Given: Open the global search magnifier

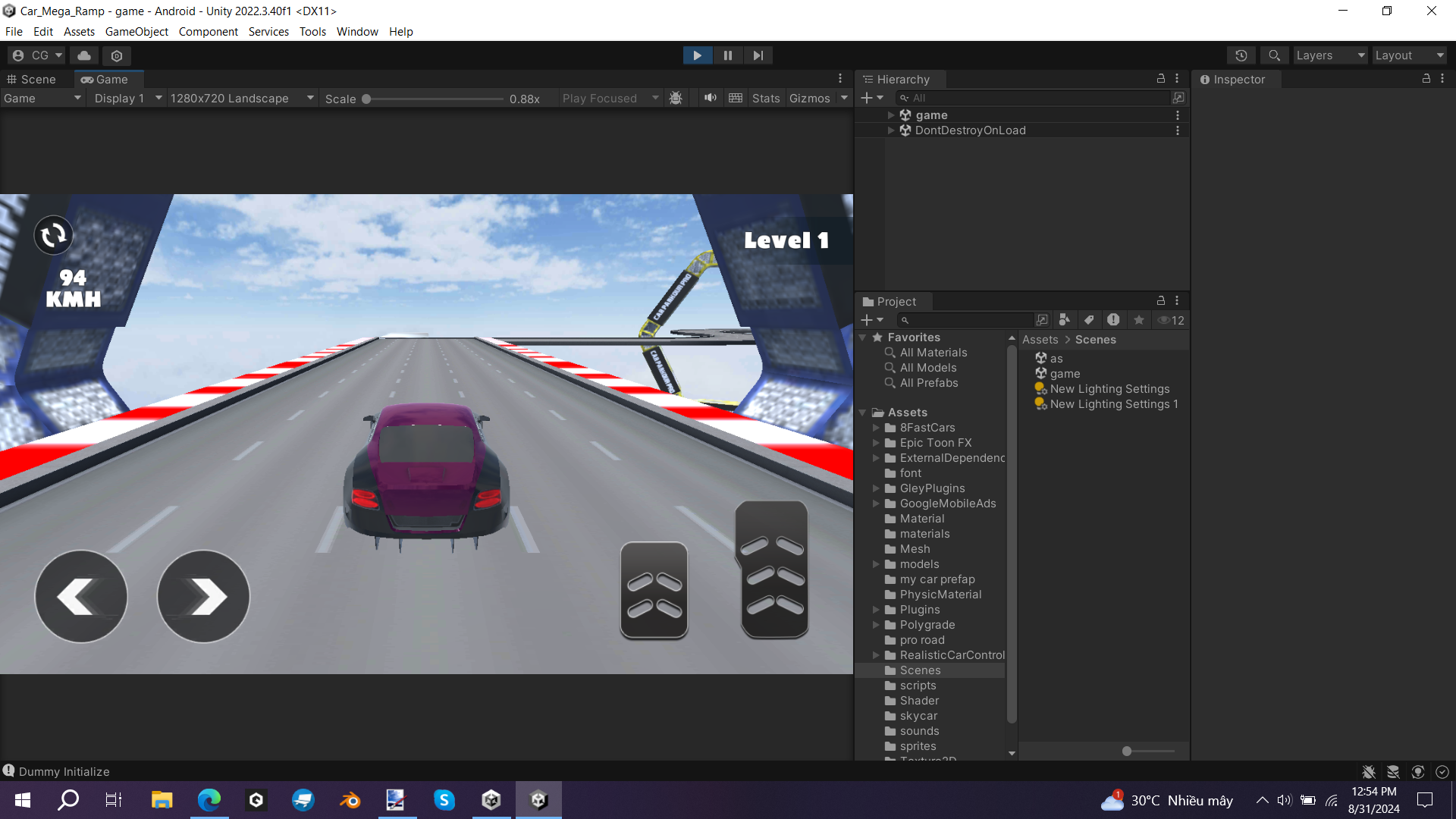Looking at the screenshot, I should pos(1274,55).
